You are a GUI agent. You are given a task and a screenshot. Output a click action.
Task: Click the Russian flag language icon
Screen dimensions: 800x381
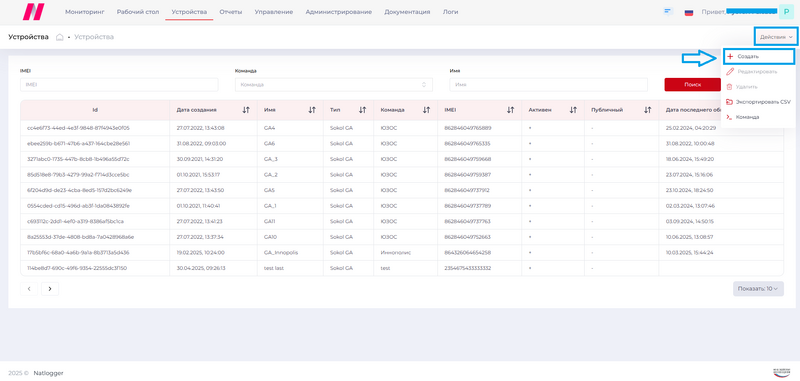pos(688,12)
